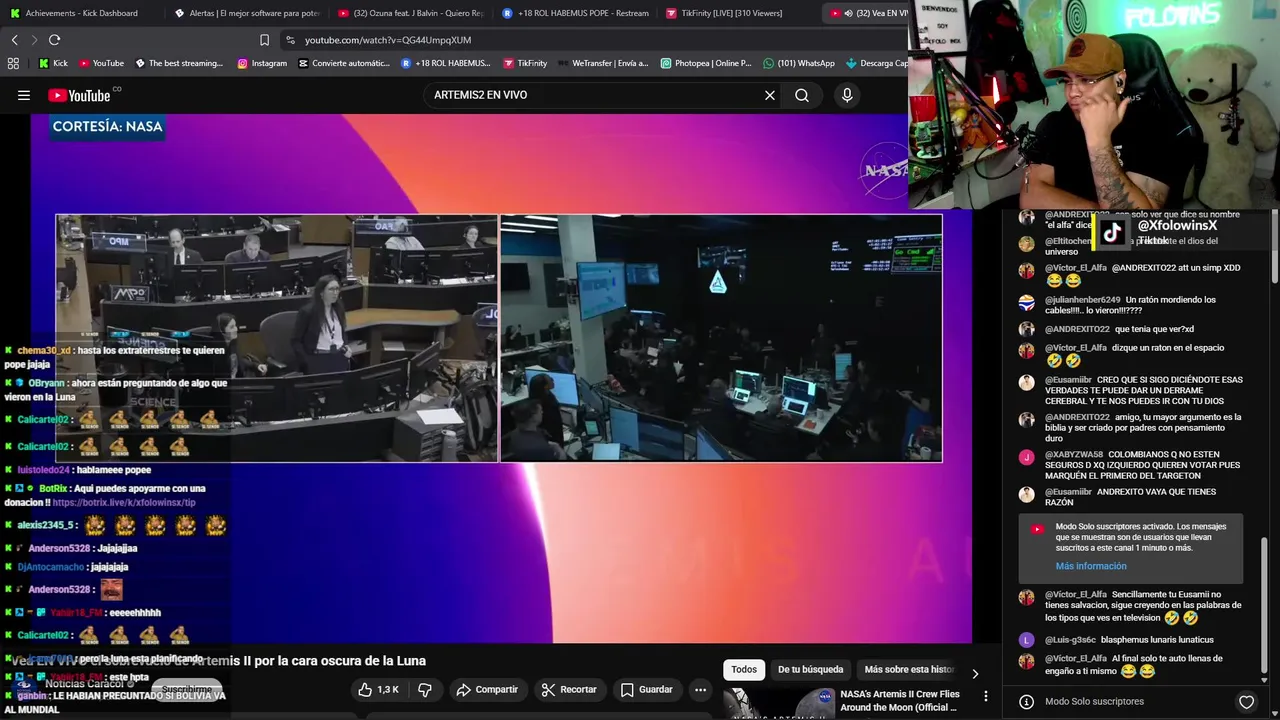Open the browser apps grid icon
The height and width of the screenshot is (720, 1280).
(x=13, y=63)
